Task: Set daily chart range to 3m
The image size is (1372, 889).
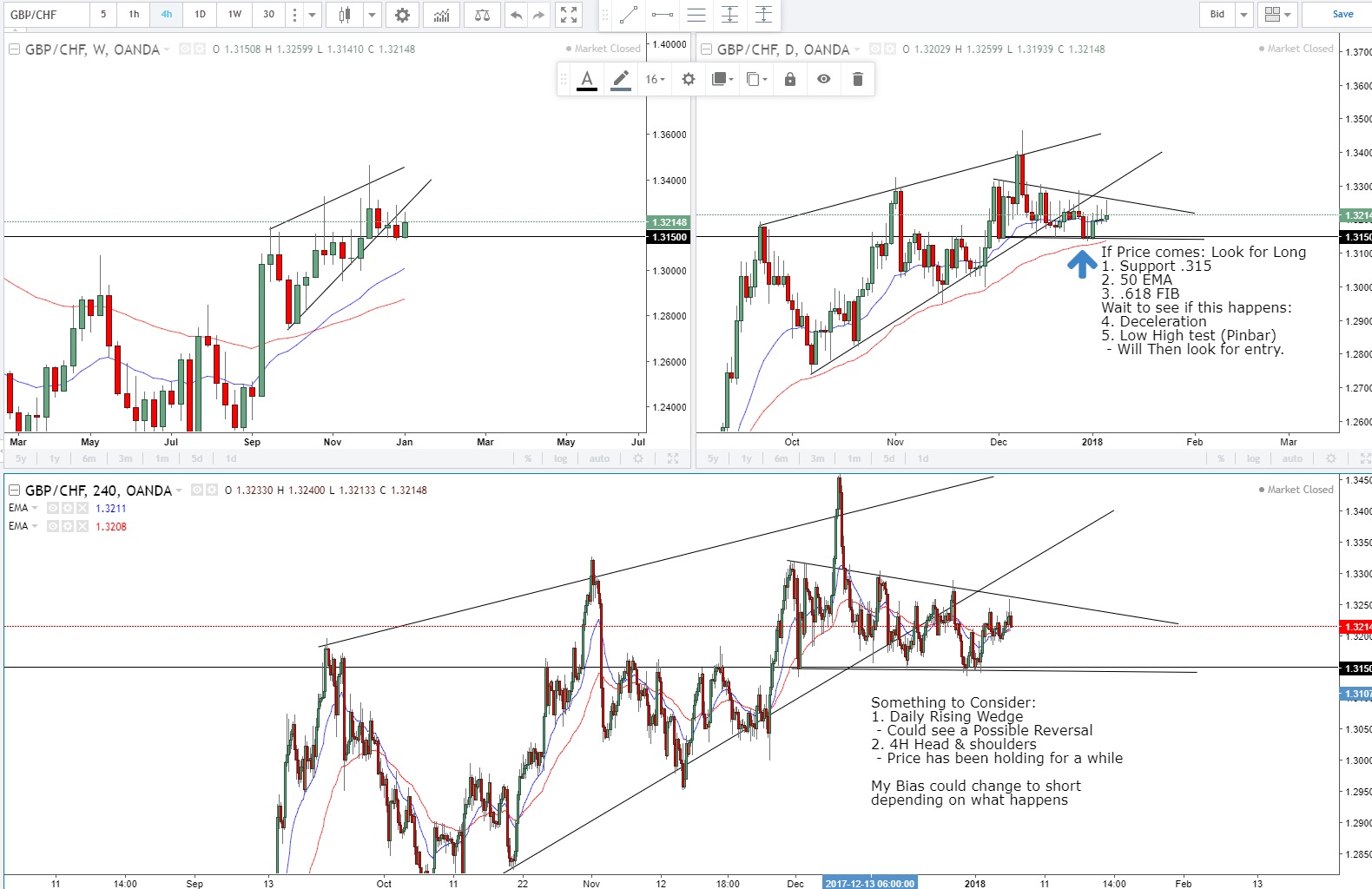Action: tap(817, 458)
